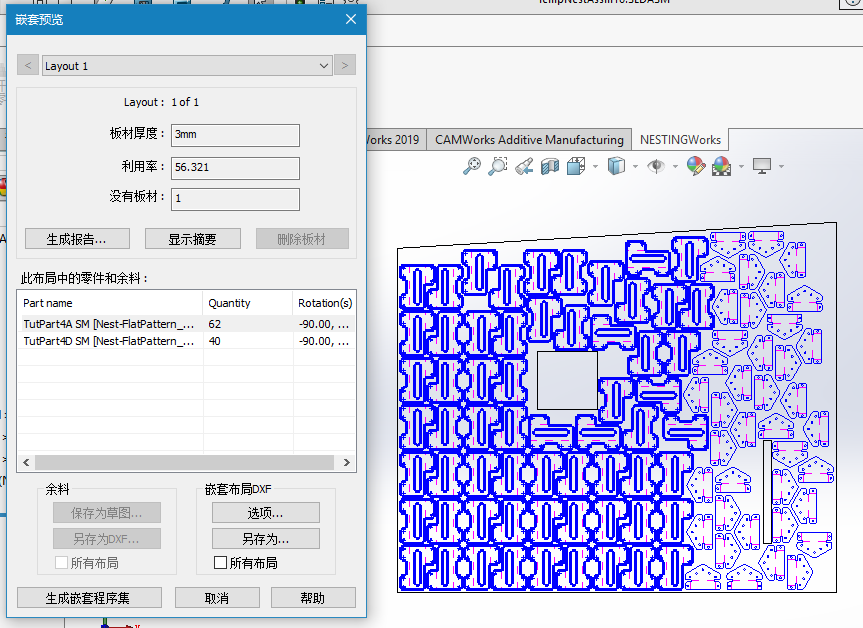
Task: Click the Hide/Show Items eye icon
Action: click(x=656, y=166)
